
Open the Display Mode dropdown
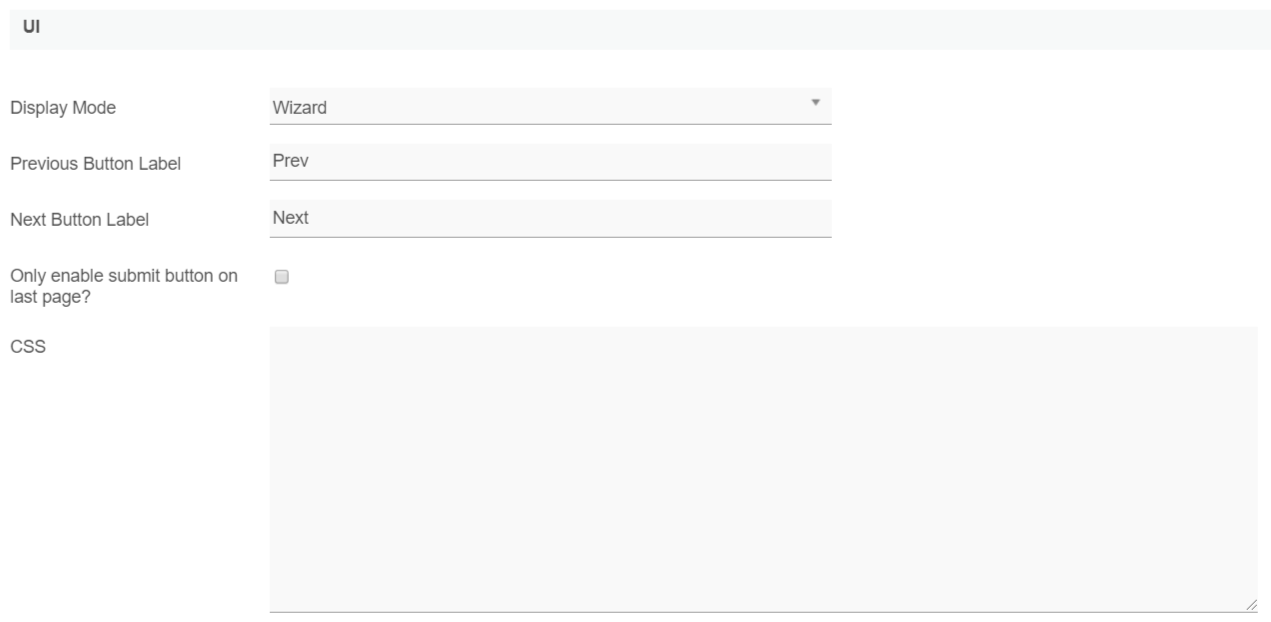click(550, 107)
